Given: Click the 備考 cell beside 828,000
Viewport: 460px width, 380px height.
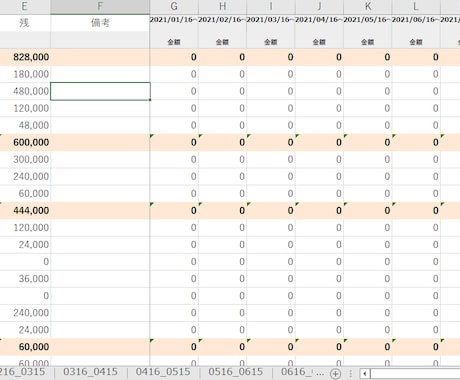Looking at the screenshot, I should pyautogui.click(x=100, y=57).
